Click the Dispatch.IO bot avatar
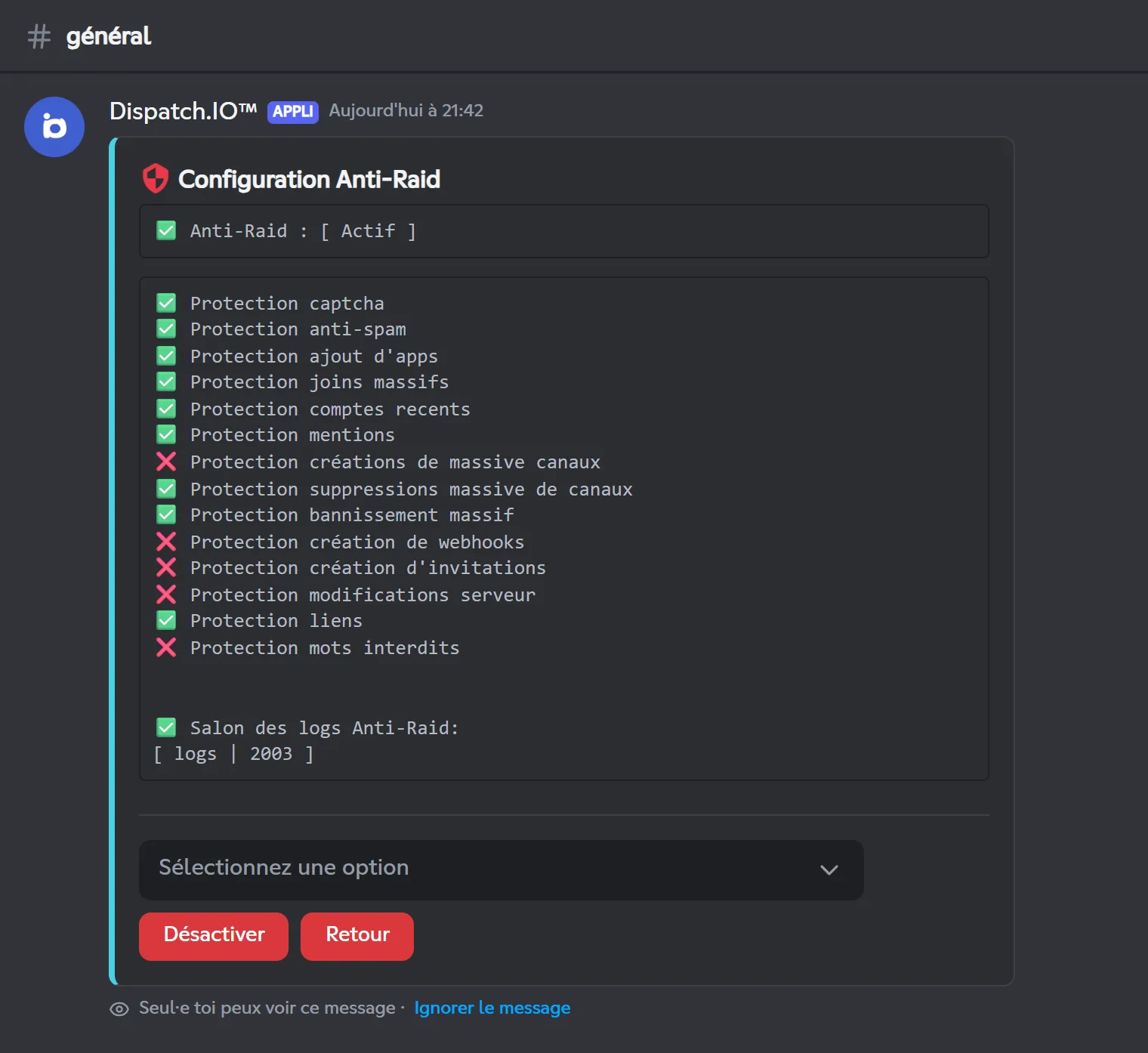The height and width of the screenshot is (1053, 1148). pyautogui.click(x=54, y=127)
